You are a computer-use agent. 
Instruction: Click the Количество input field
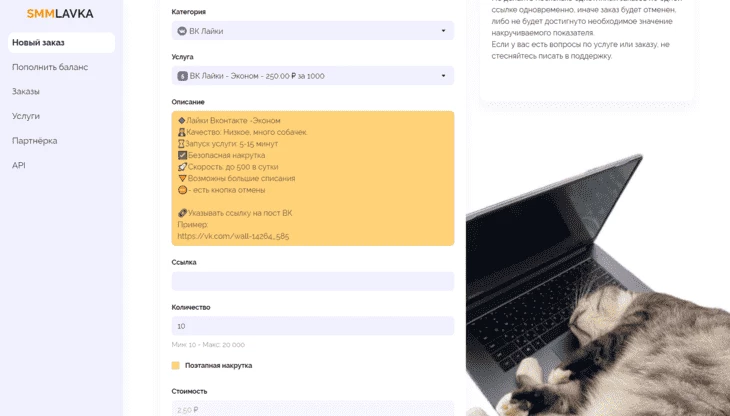[313, 326]
